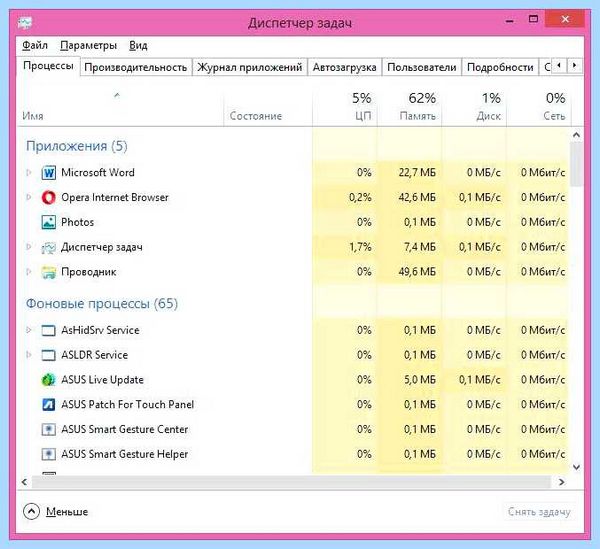Image resolution: width=600 pixels, height=549 pixels.
Task: Click the AsHidSrv Service icon
Action: click(x=49, y=330)
